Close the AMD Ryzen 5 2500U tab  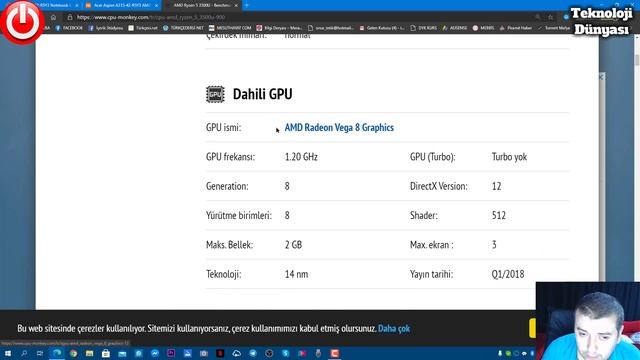236,5
